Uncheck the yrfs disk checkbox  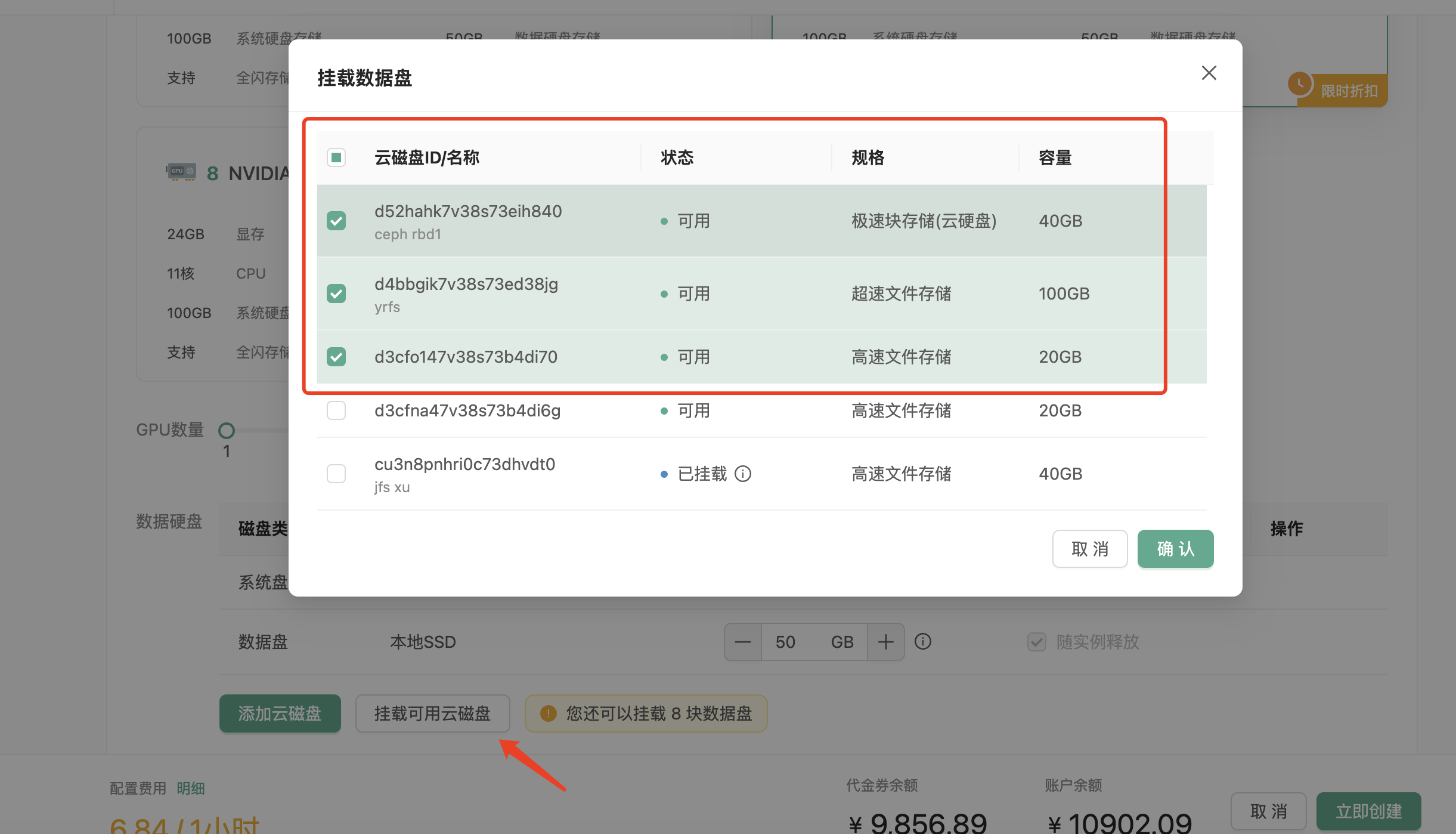tap(336, 294)
